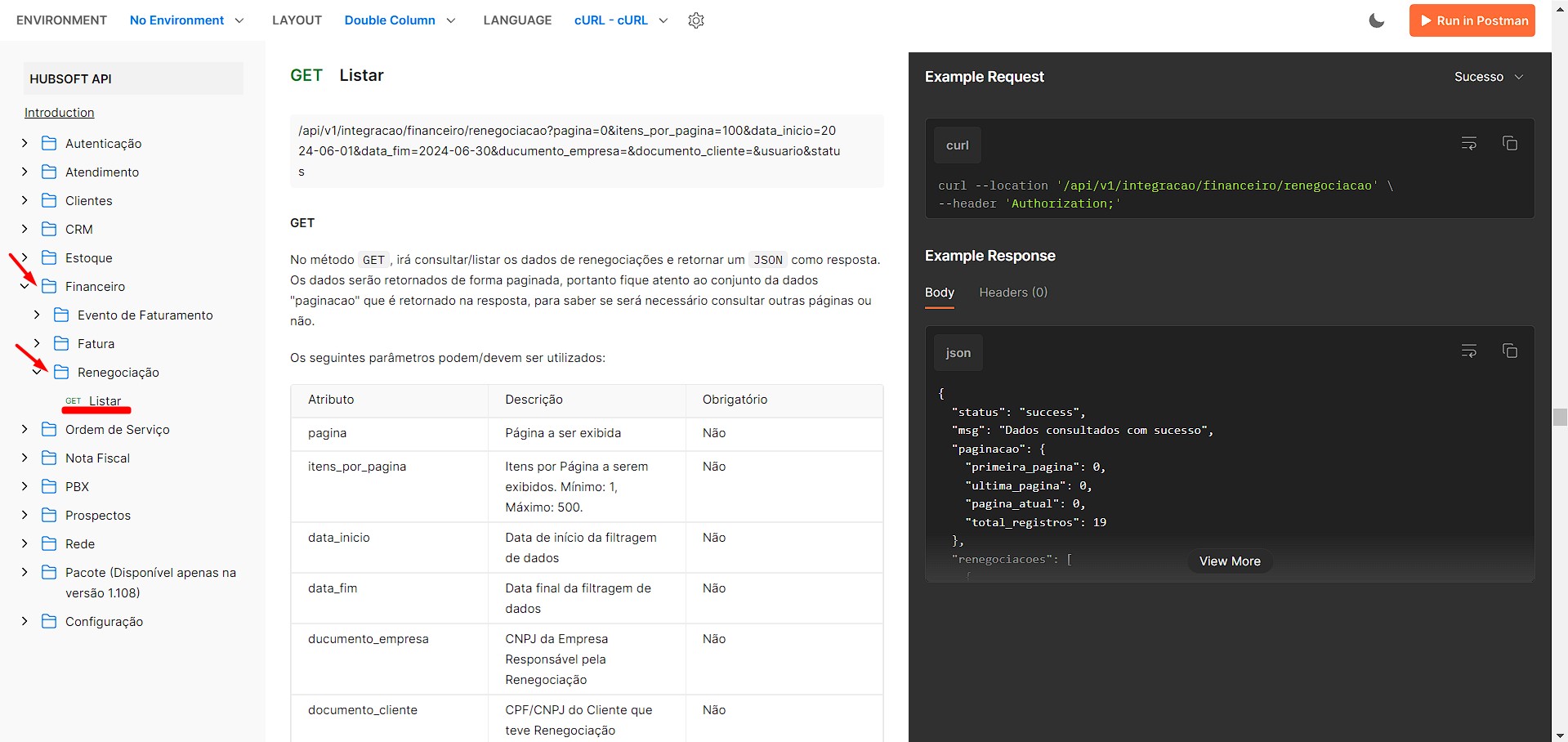Expand the Autenticação folder chevron

tap(25, 143)
